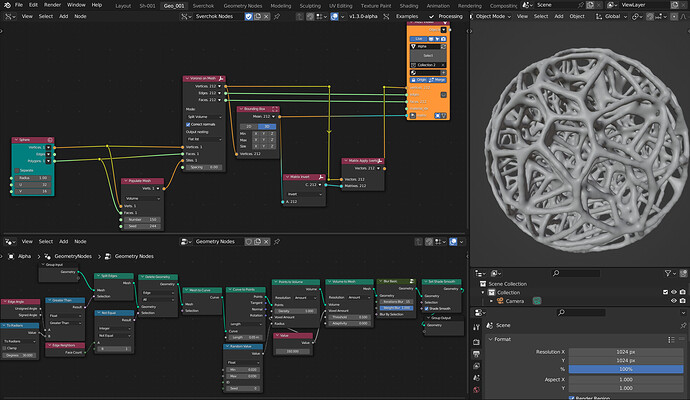
Task: Switch to the Sverchok workspace tab
Action: click(203, 6)
